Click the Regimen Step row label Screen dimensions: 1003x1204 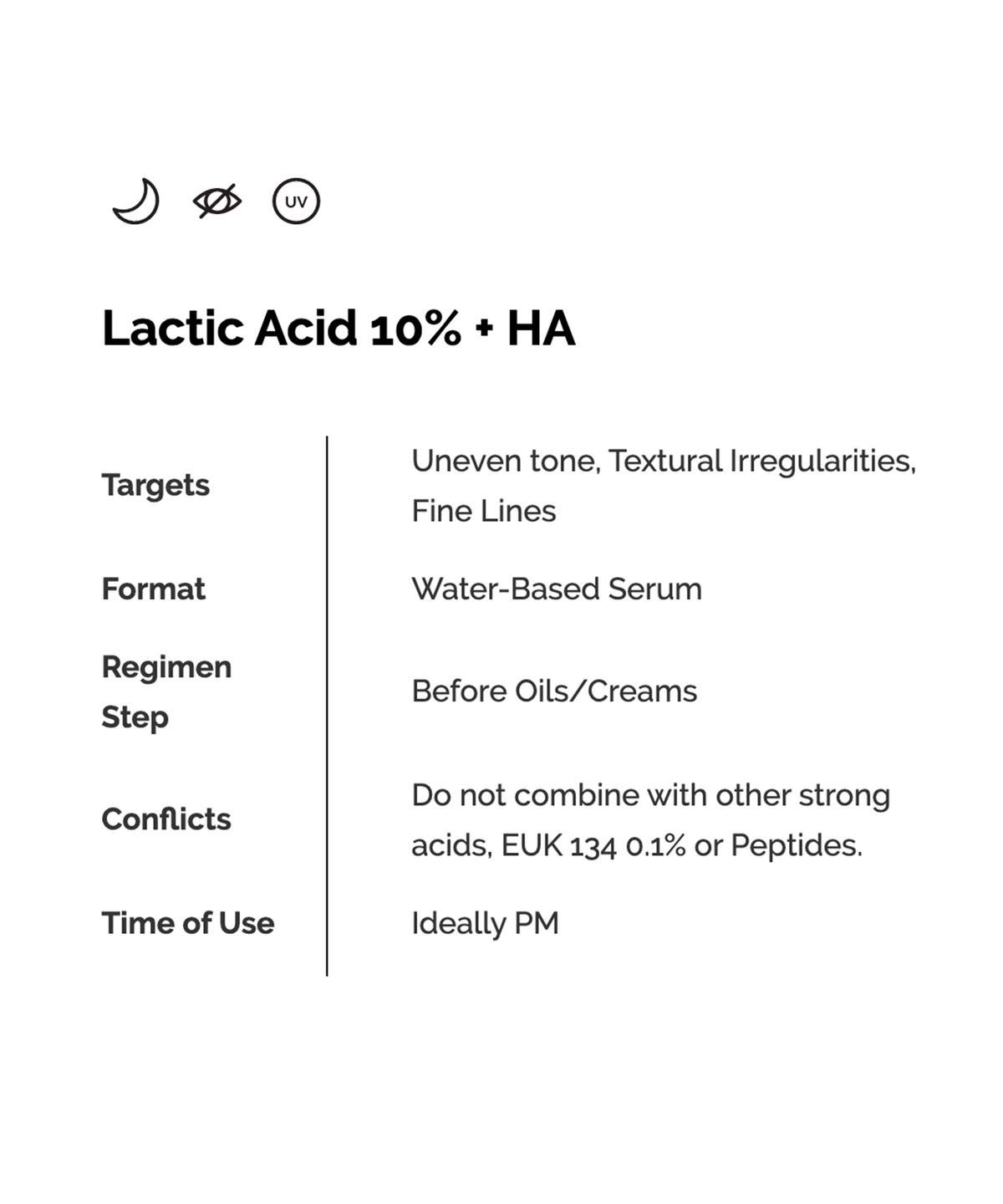tap(166, 691)
